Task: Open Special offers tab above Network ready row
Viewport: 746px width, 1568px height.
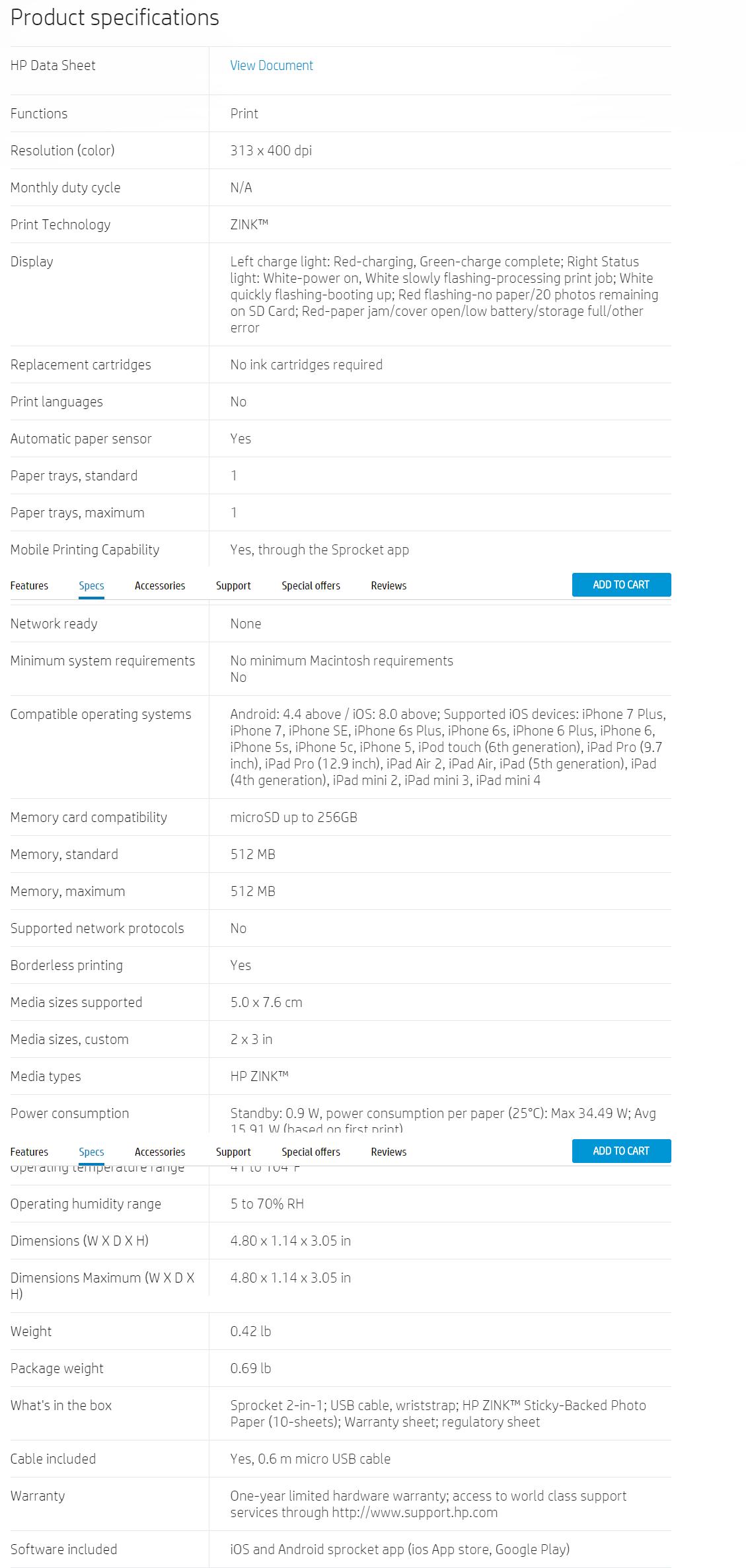Action: (311, 585)
